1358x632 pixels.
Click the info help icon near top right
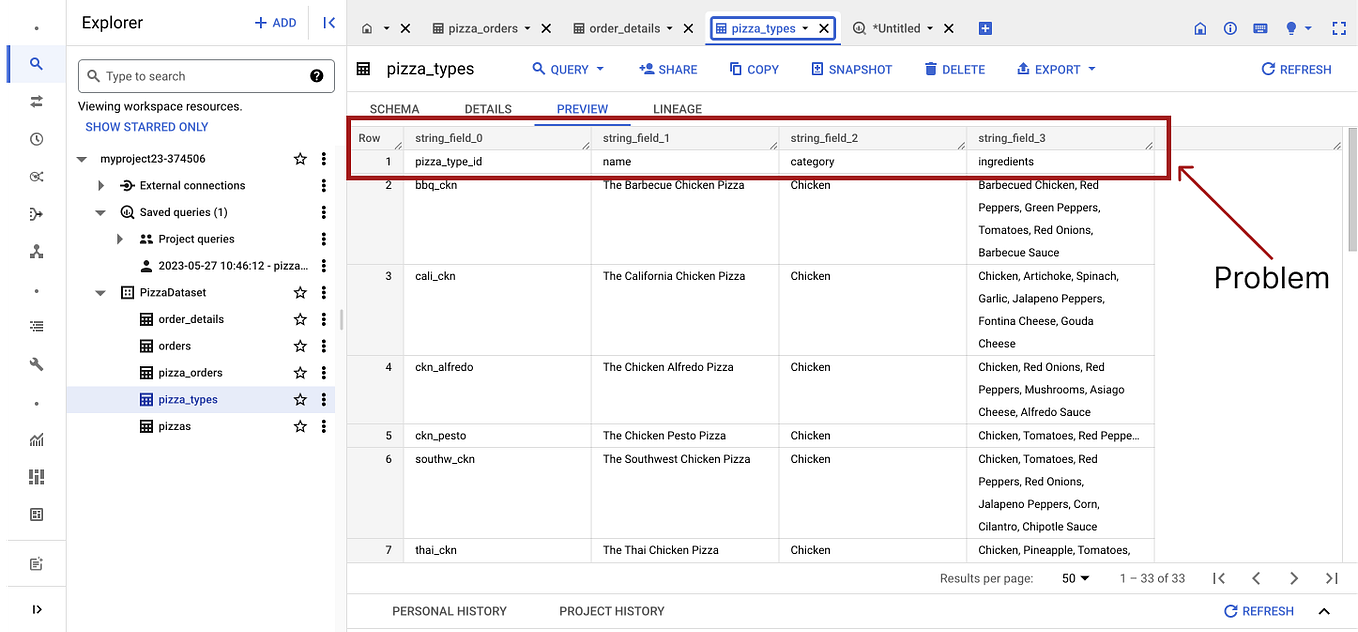click(1230, 28)
